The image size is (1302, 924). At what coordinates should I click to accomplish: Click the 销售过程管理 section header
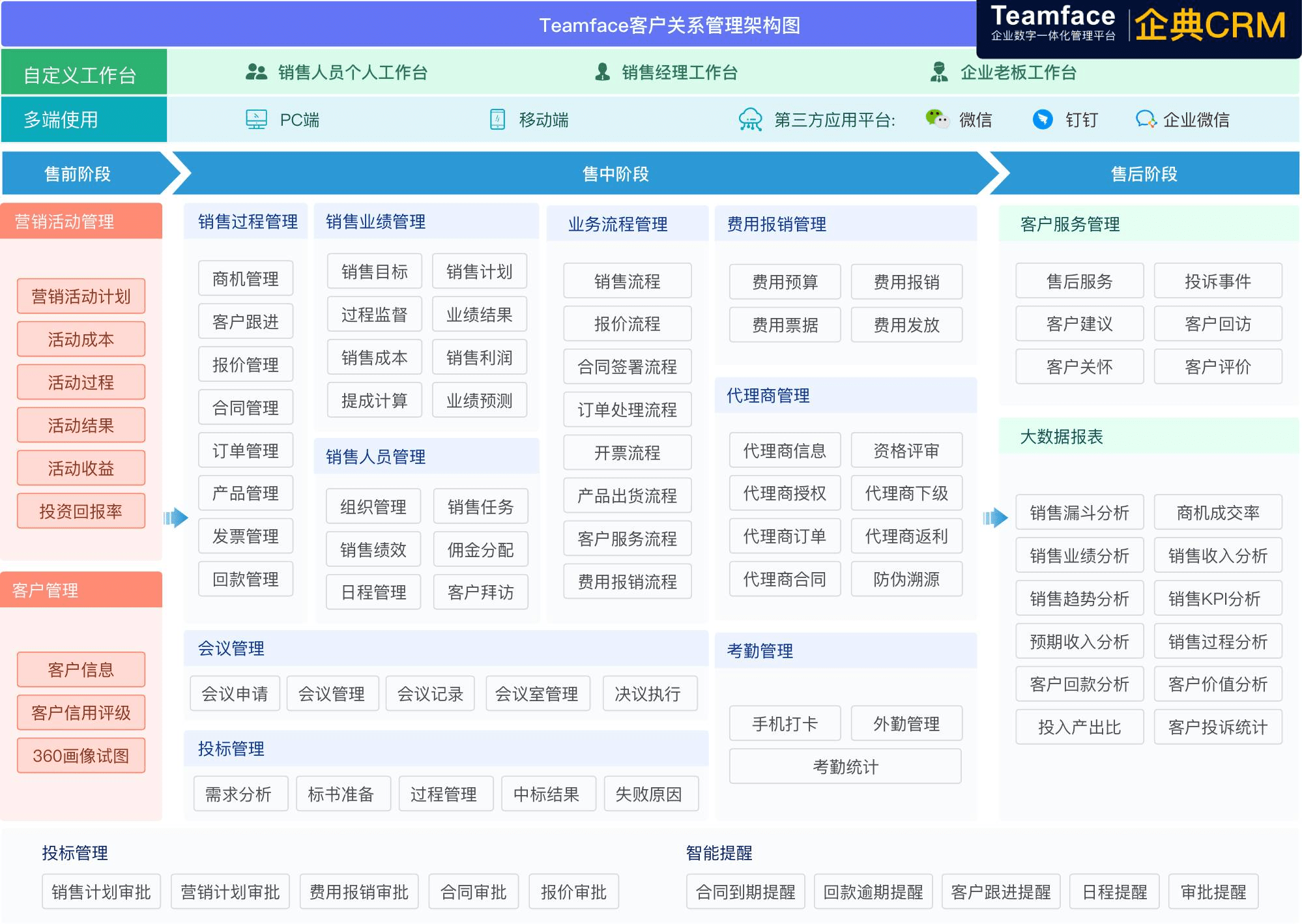point(247,222)
